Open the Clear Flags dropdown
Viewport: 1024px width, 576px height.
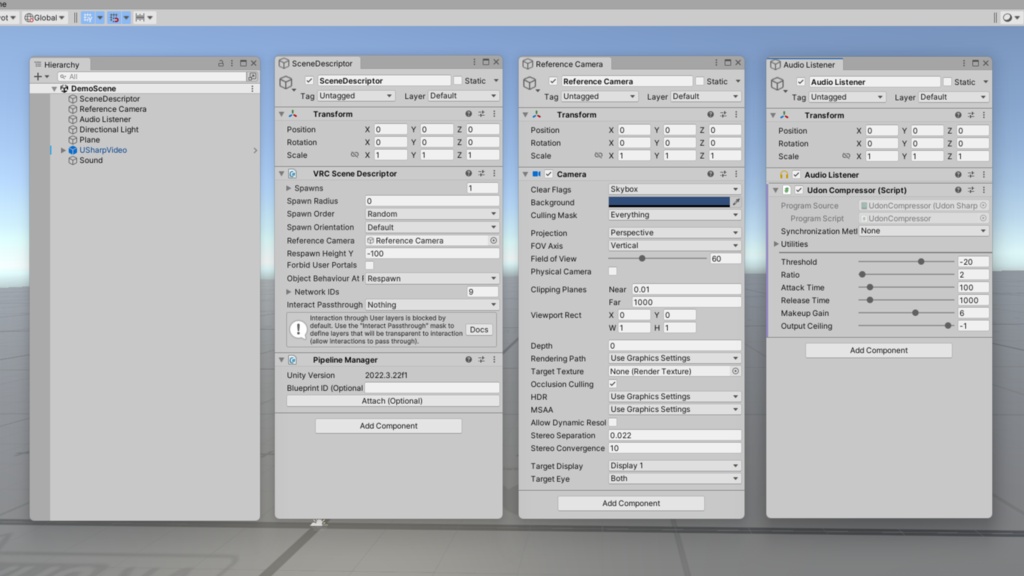pos(674,189)
